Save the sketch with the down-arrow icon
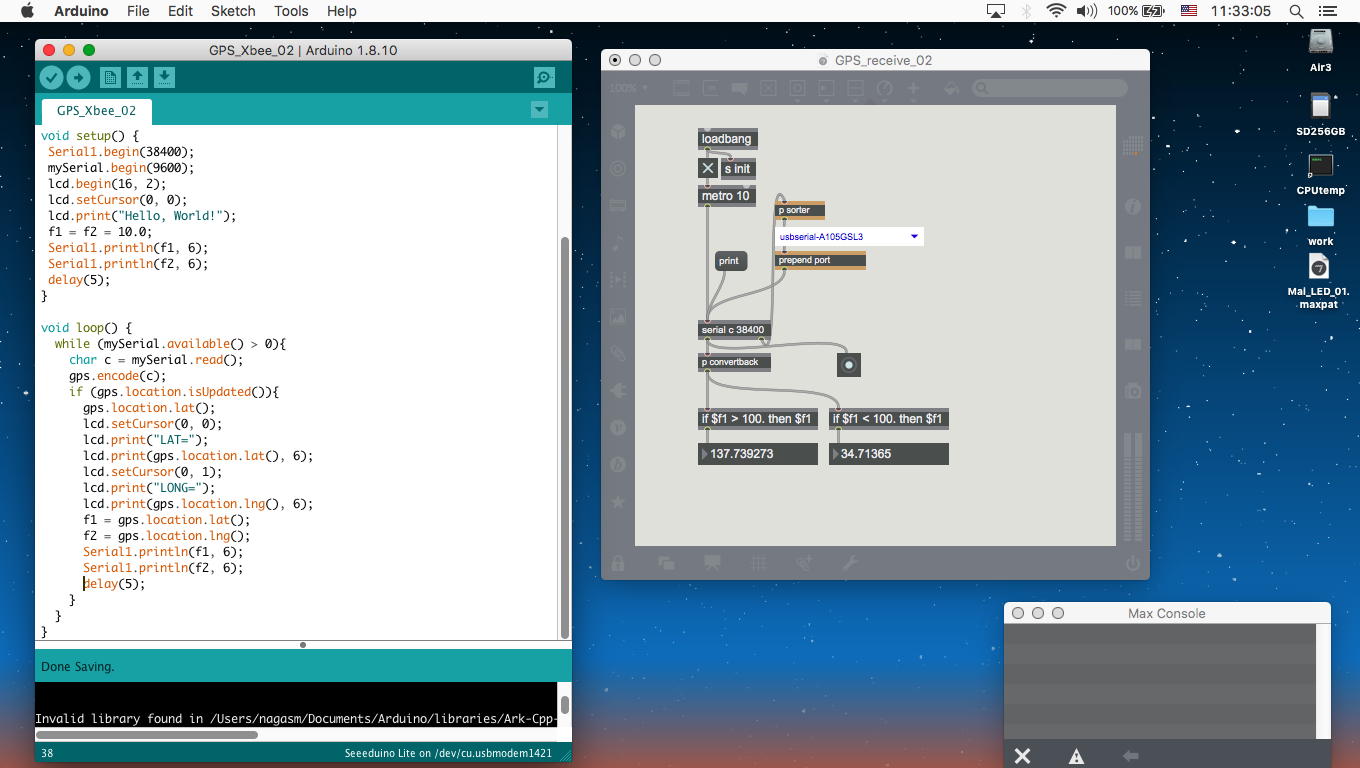Screen dimensions: 1360x768 point(164,78)
